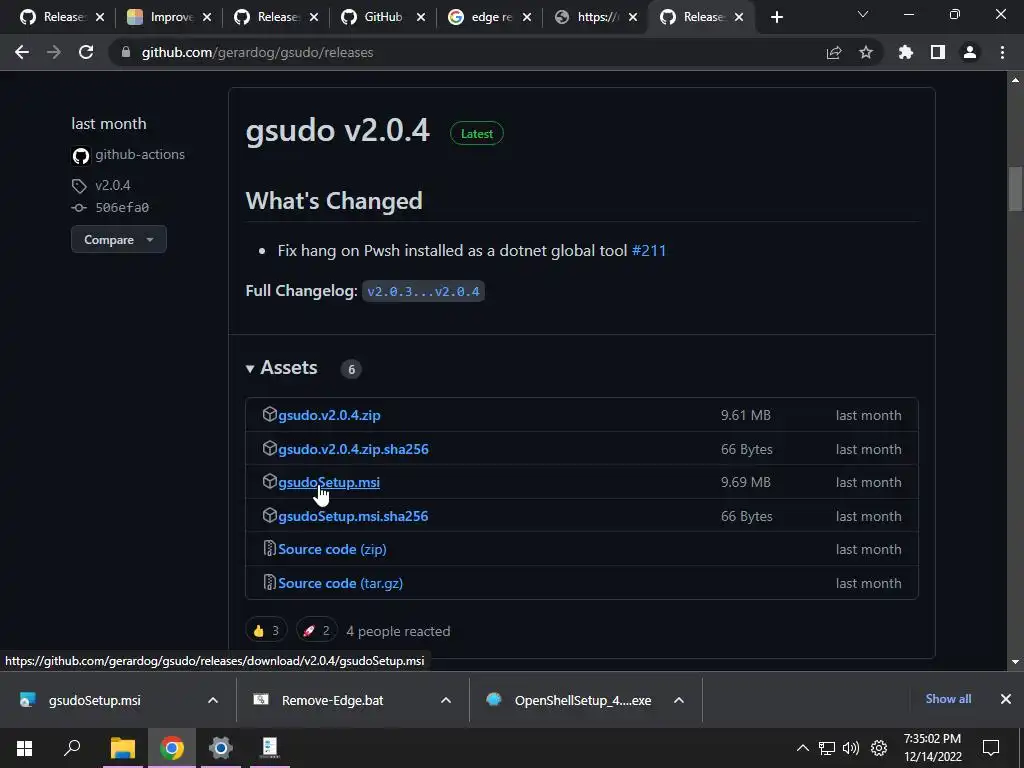The height and width of the screenshot is (768, 1024).
Task: Switch to the GitHub tab
Action: (374, 17)
